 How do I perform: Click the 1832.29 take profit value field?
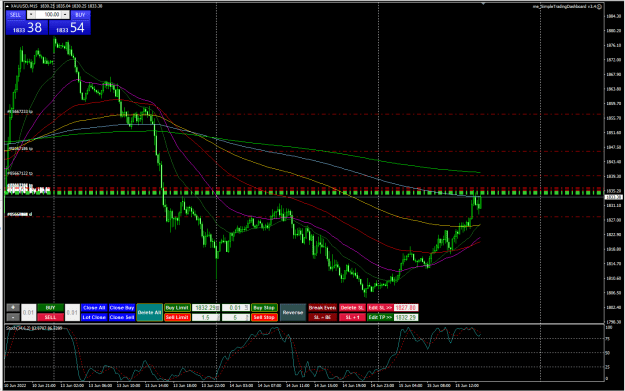[x=406, y=317]
